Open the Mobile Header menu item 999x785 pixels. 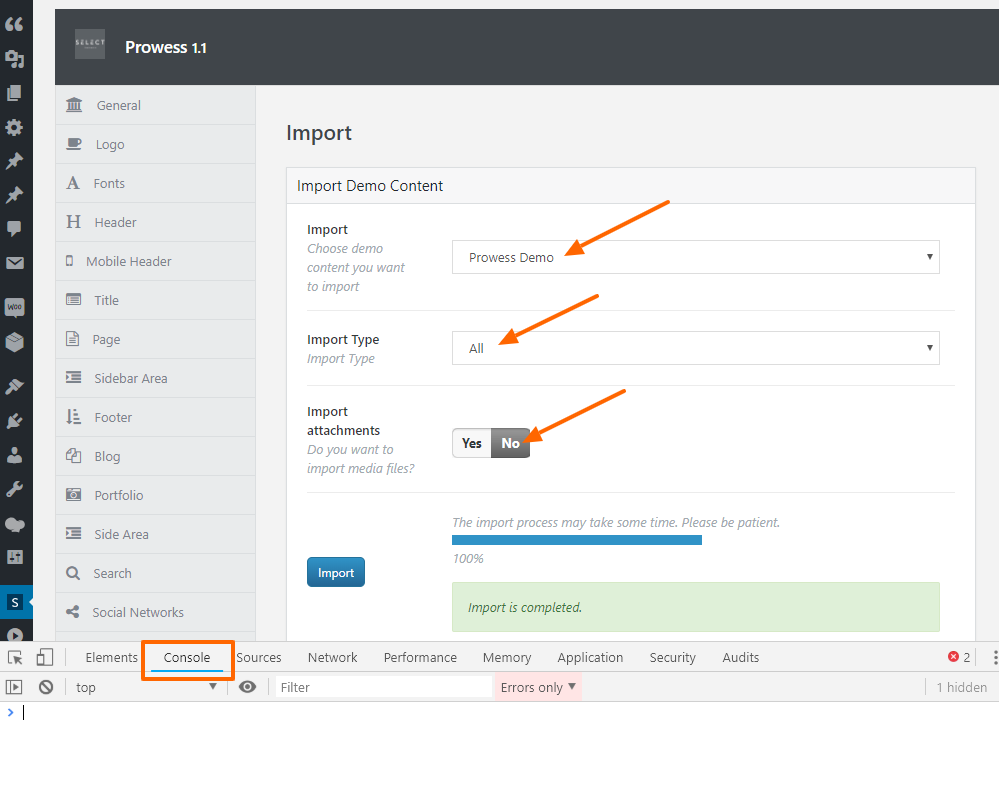tap(155, 261)
